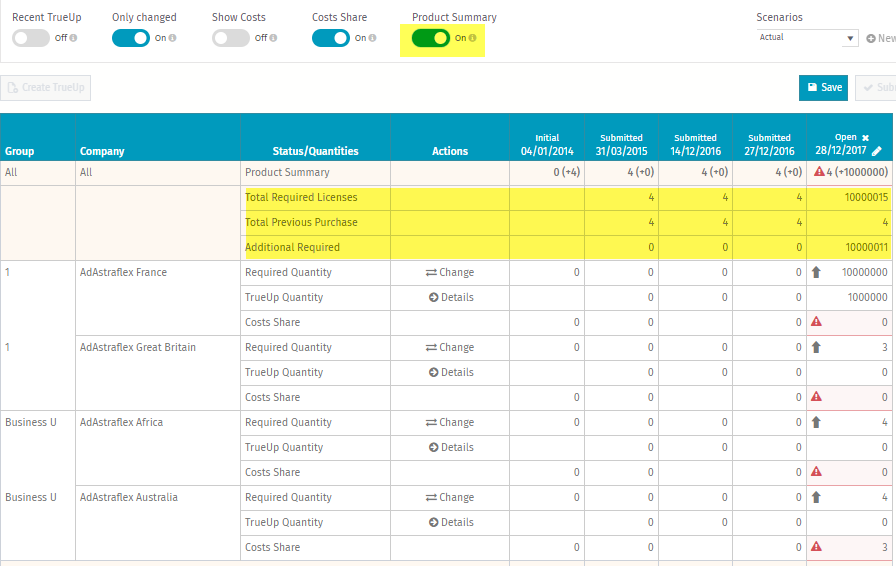Enable the Recent TrueUp toggle
This screenshot has width=896, height=566.
(31, 38)
